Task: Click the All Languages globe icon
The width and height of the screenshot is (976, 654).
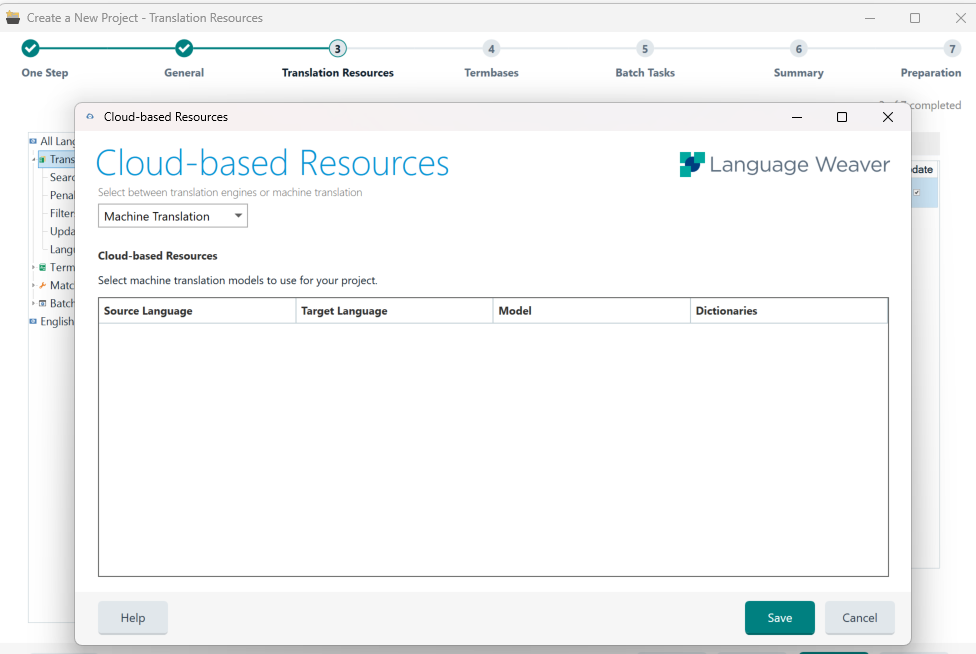Action: 33,141
